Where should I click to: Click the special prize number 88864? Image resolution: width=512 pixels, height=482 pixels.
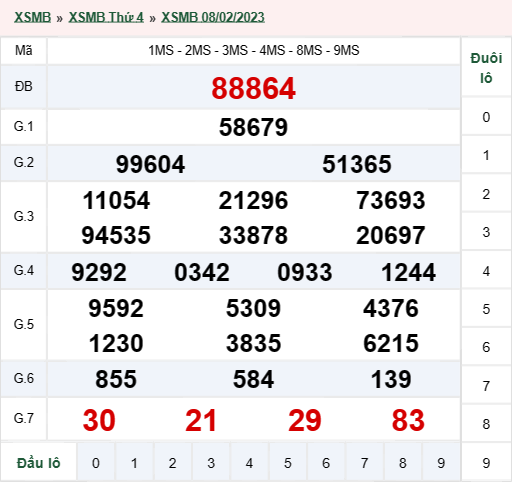(x=253, y=88)
